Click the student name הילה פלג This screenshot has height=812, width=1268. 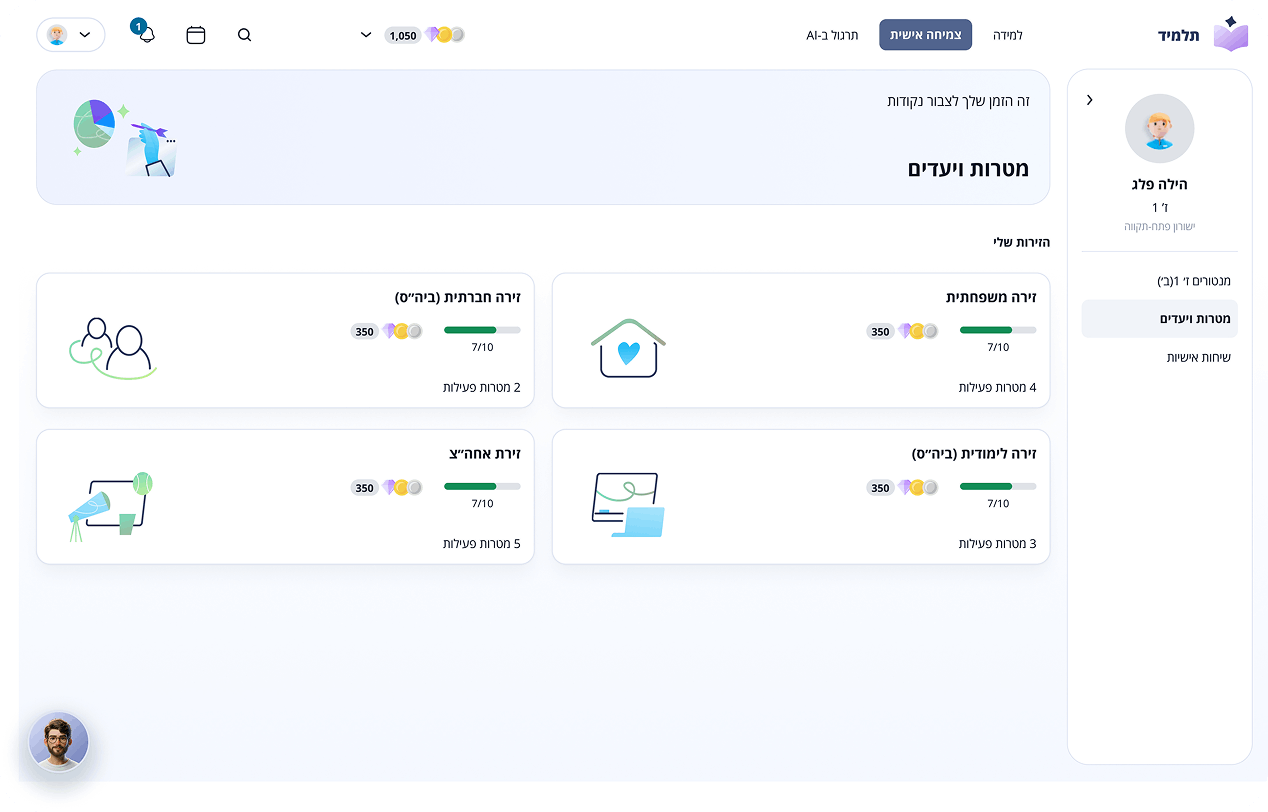pyautogui.click(x=1160, y=185)
